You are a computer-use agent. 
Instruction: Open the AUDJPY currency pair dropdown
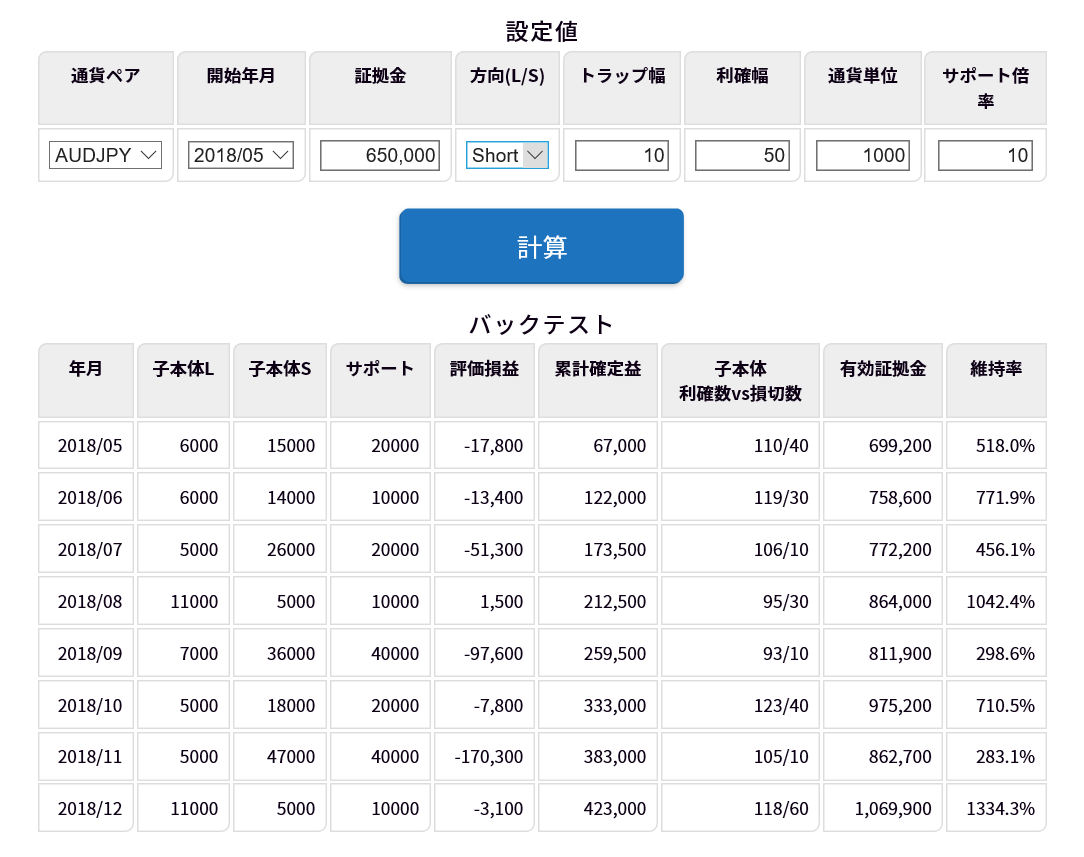[105, 155]
